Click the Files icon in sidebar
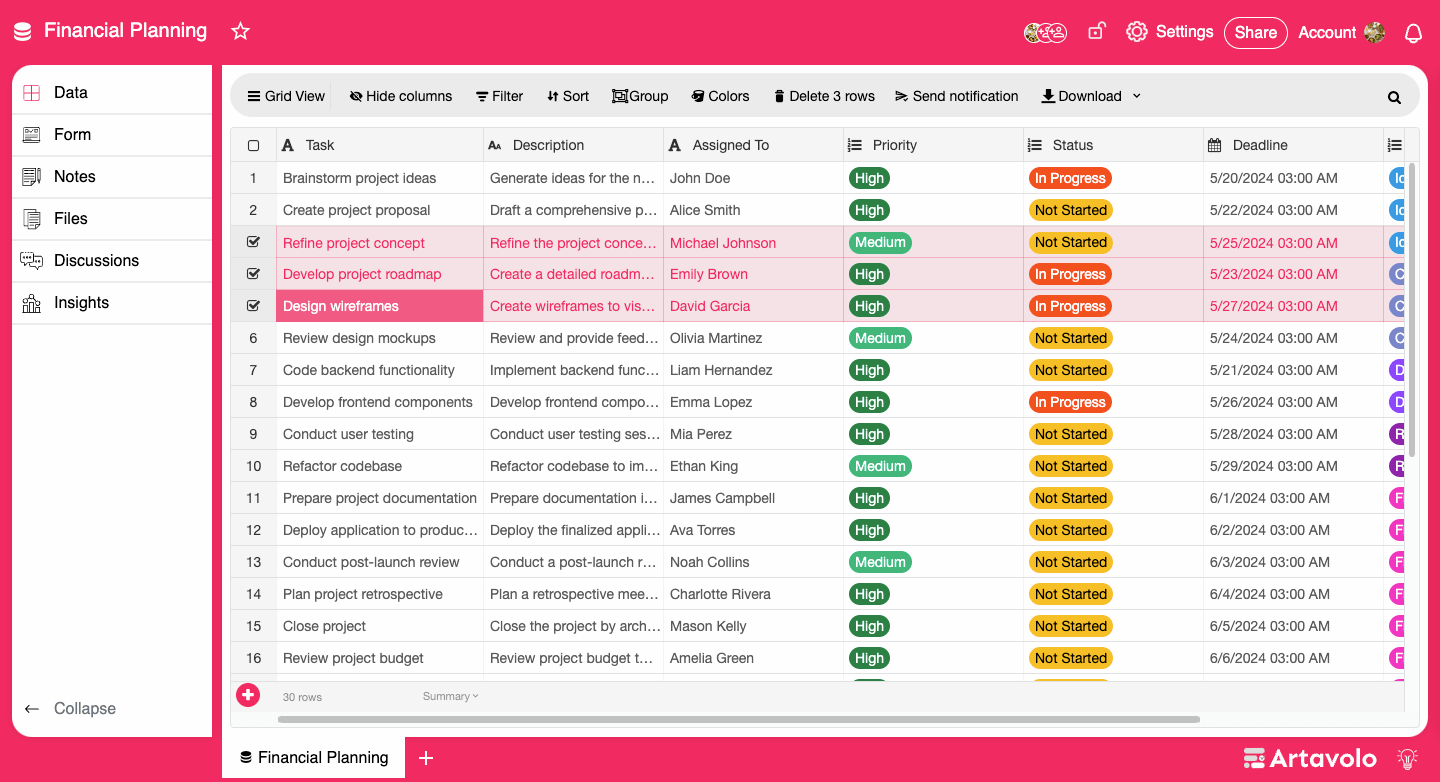This screenshot has width=1440, height=782. tap(32, 218)
